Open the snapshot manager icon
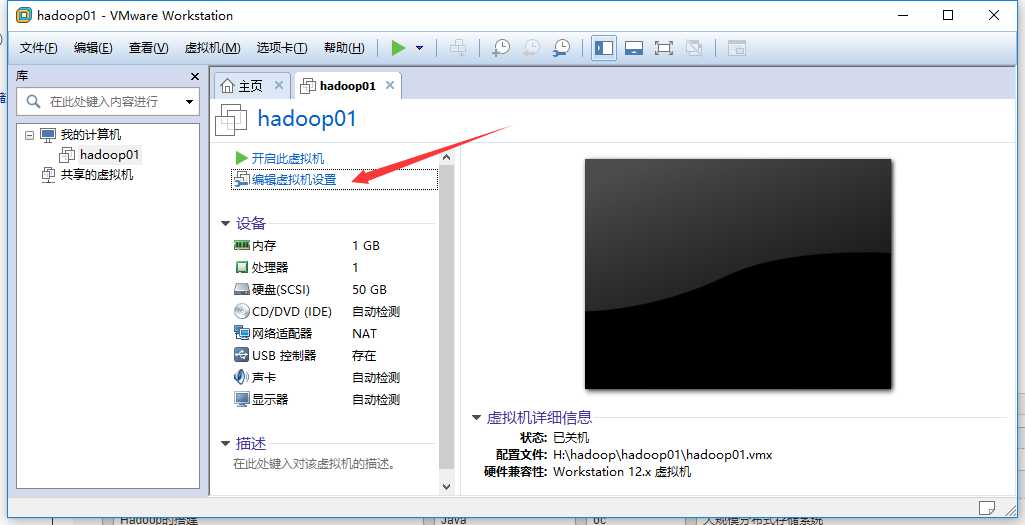 562,48
